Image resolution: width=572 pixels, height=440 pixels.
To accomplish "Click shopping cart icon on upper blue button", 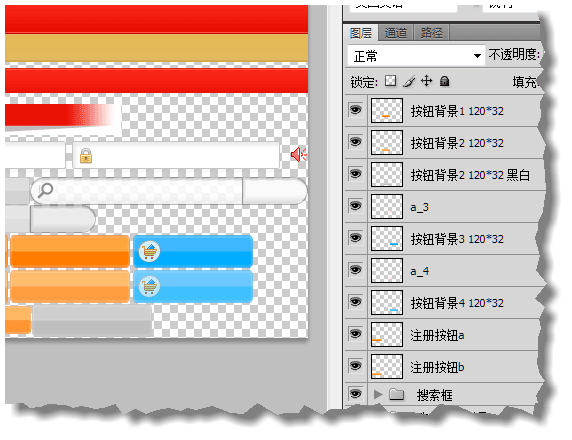I will point(149,251).
